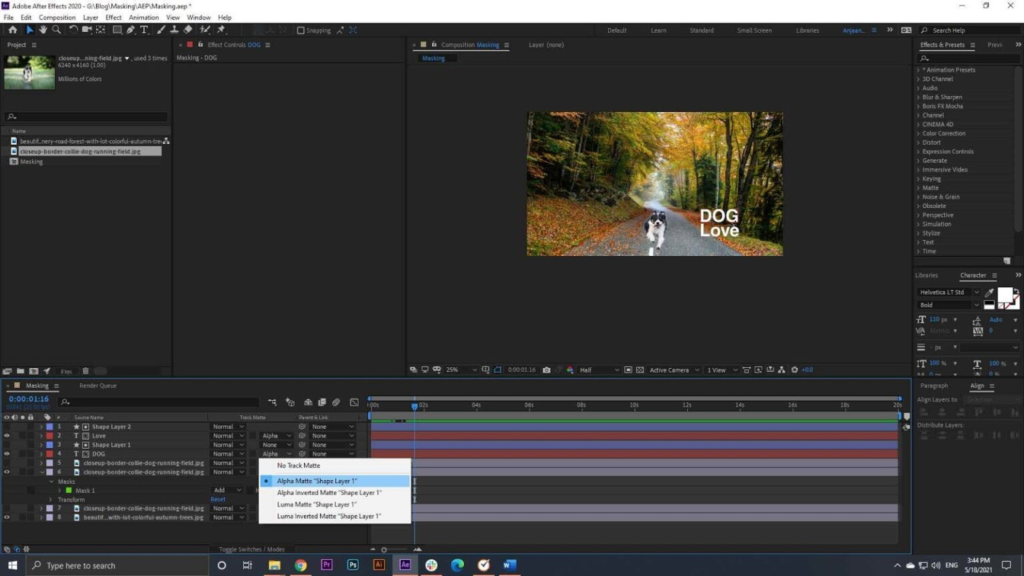Expand the Transform property group
Viewport: 1024px width, 576px height.
pos(49,499)
